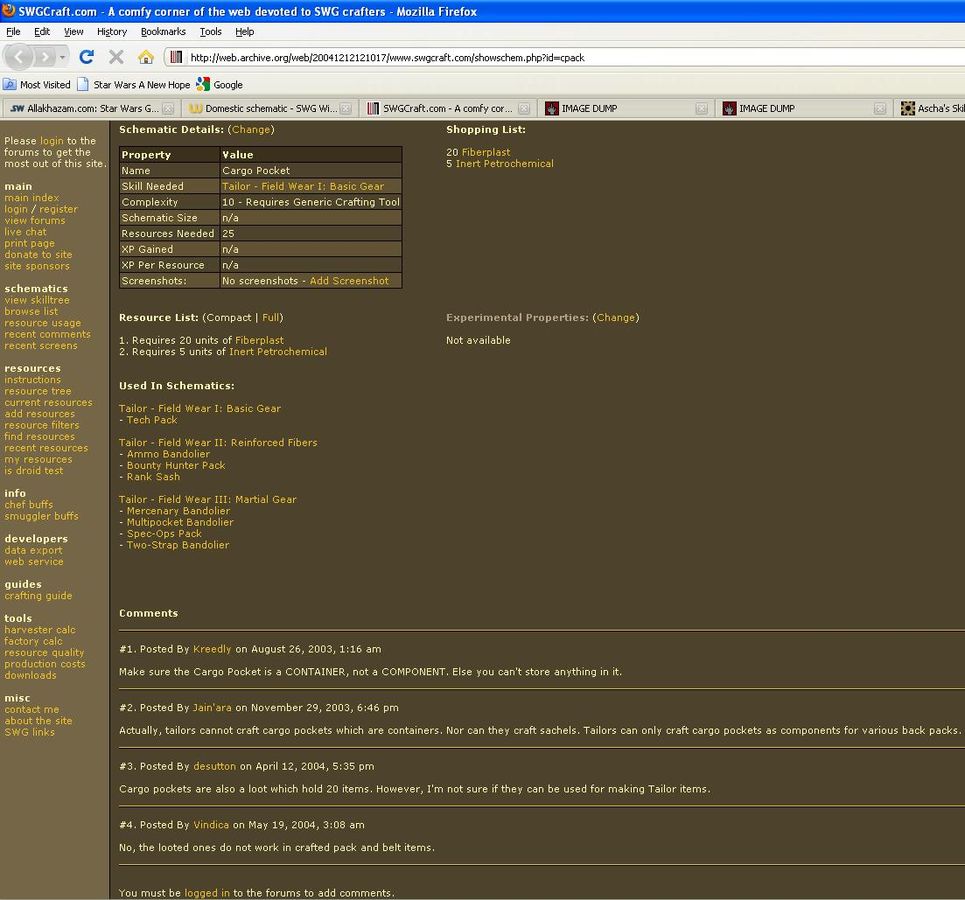This screenshot has width=965, height=900.
Task: Open Kreedly's profile from comment #1
Action: 212,649
